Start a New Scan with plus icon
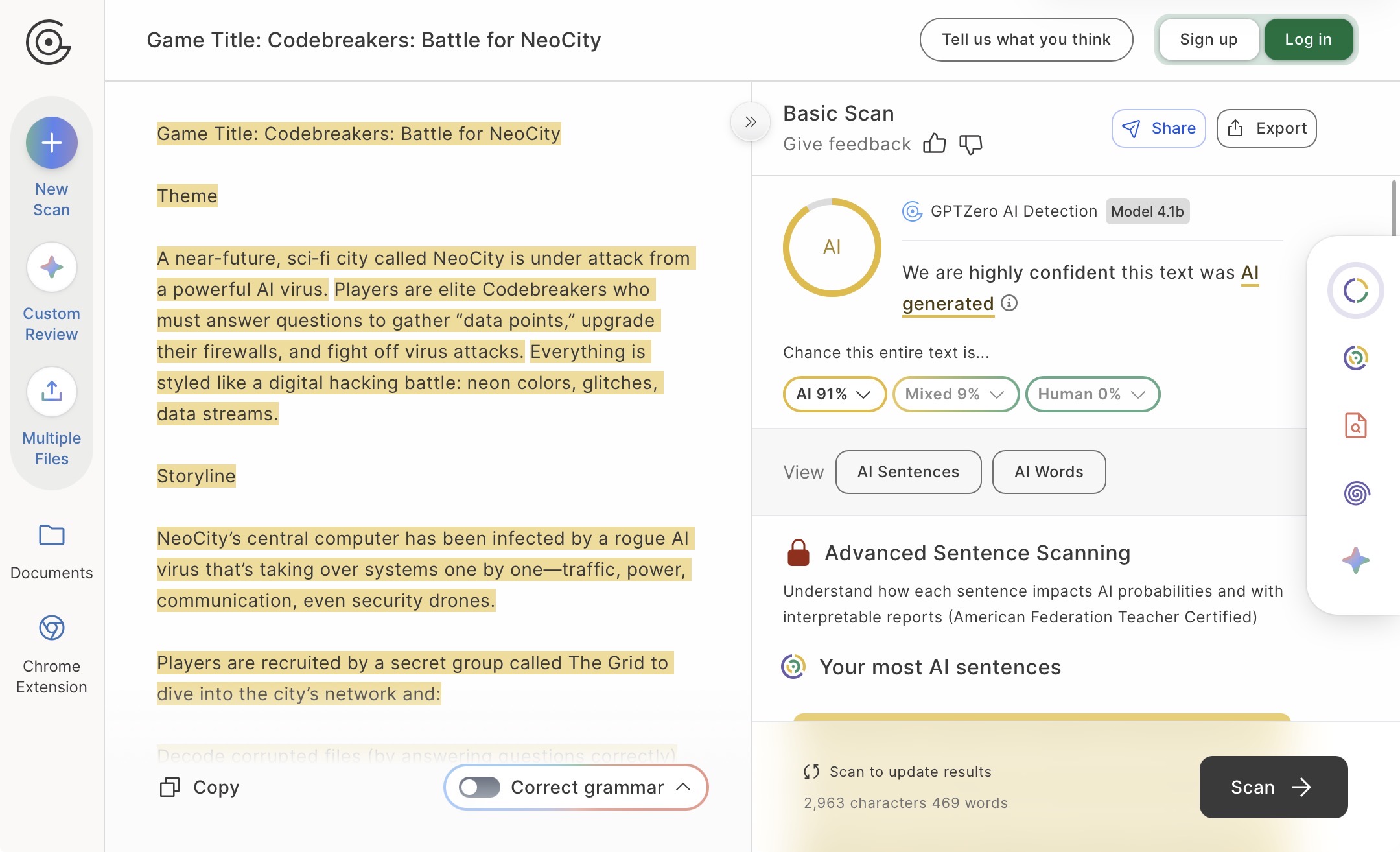The width and height of the screenshot is (1400, 852). [52, 143]
